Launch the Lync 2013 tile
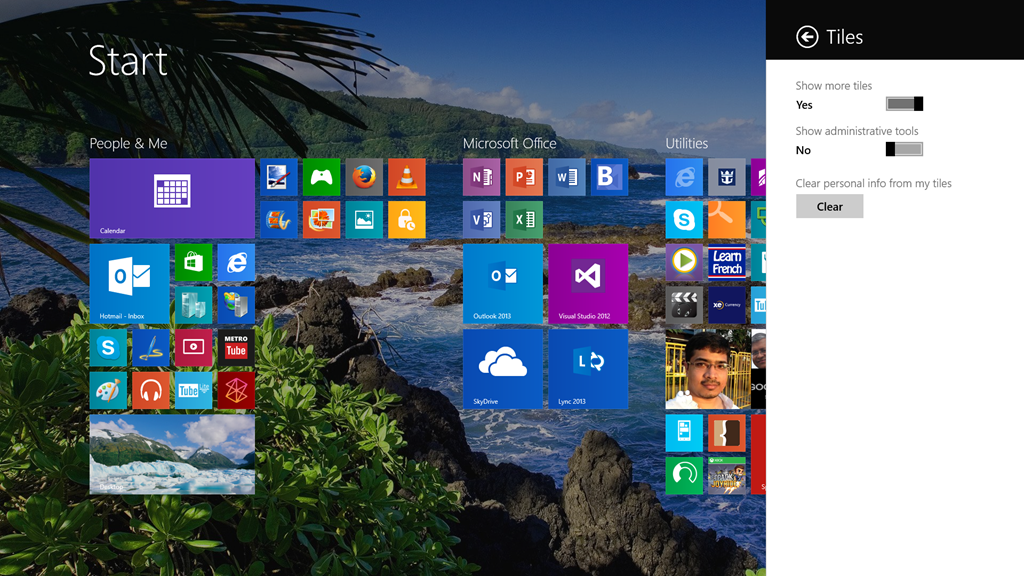The image size is (1024, 576). [588, 369]
